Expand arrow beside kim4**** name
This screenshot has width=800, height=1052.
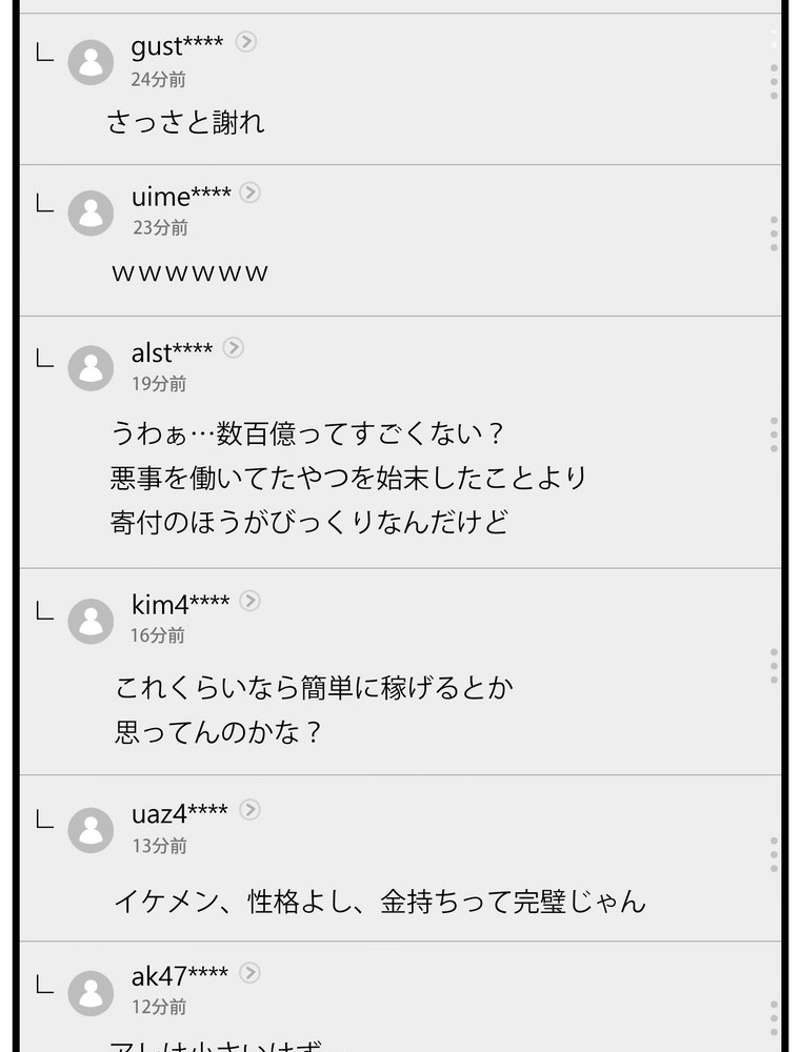[x=250, y=600]
